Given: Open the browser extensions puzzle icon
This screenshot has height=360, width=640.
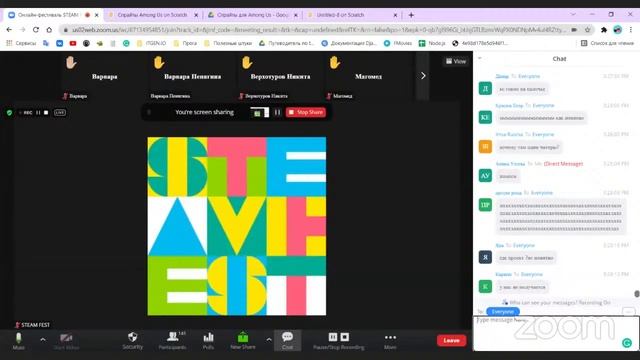Looking at the screenshot, I should [604, 30].
